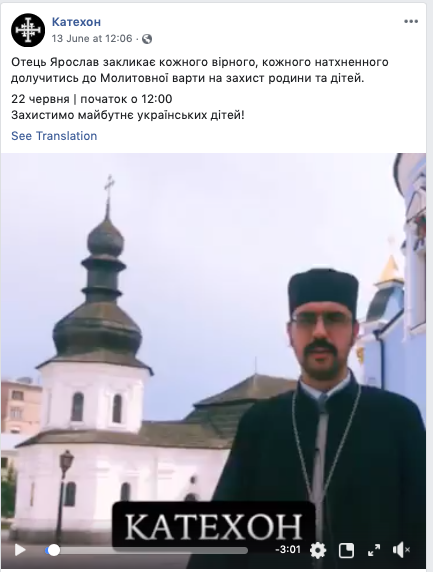The width and height of the screenshot is (433, 572).
Task: Click the Катехон page name link
Action: coord(76,22)
